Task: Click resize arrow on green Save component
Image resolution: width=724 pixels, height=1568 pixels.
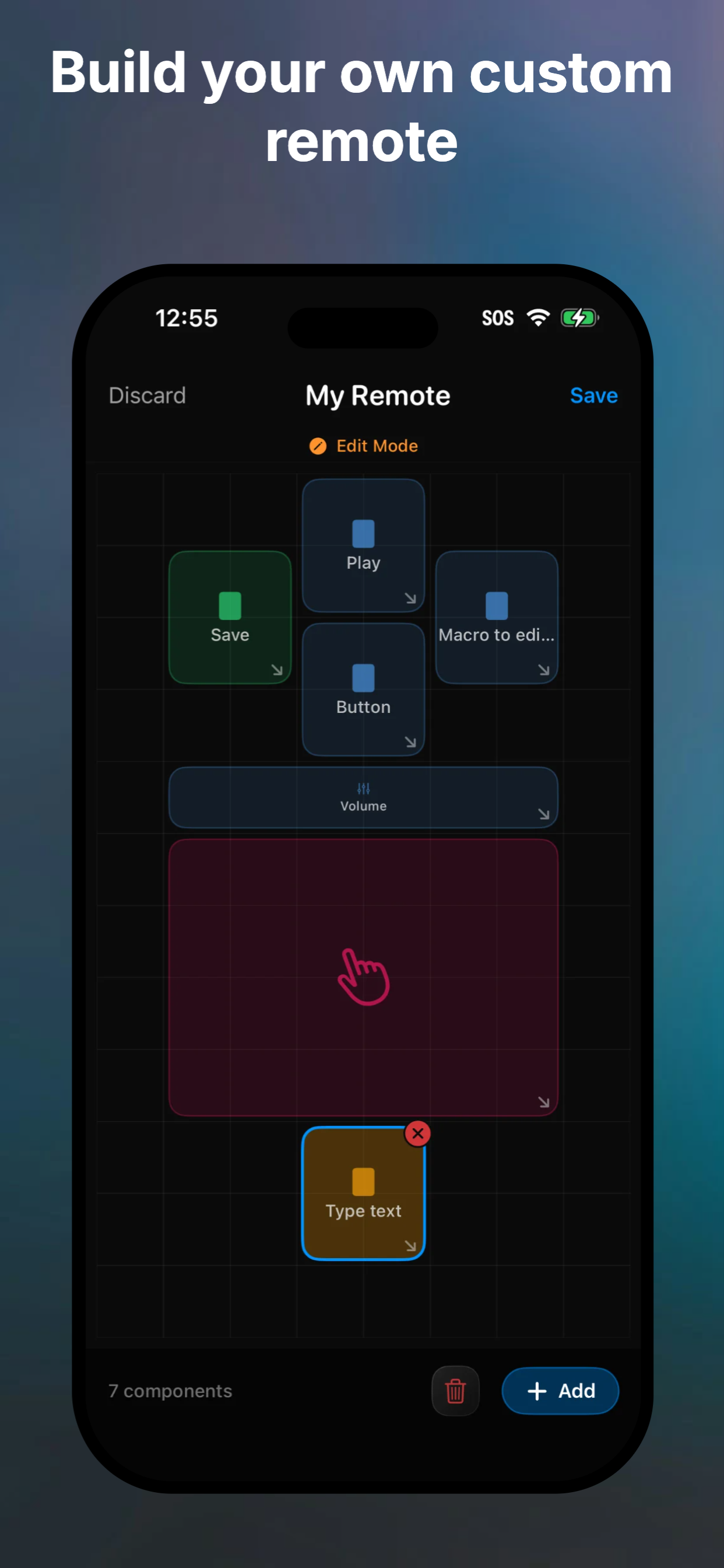Action: coord(277,670)
